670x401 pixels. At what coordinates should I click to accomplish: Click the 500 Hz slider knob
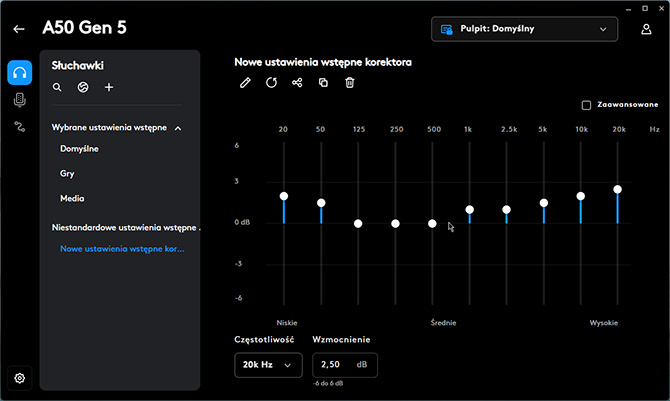click(432, 224)
